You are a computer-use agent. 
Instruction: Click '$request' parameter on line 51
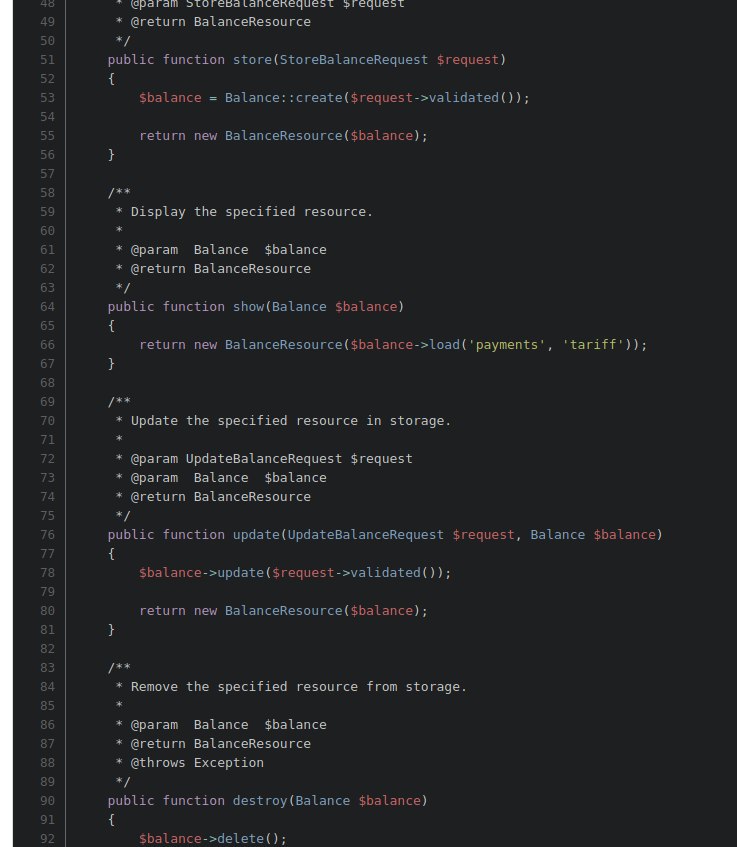(467, 60)
